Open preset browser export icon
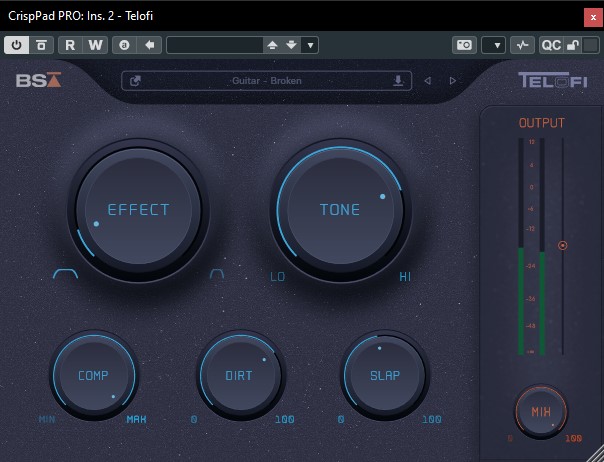The width and height of the screenshot is (604, 462). pos(135,81)
